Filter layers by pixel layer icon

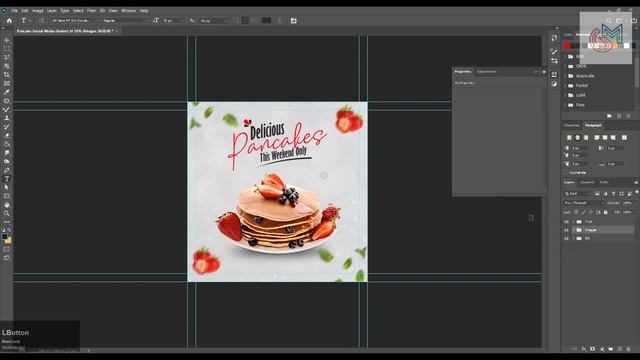tap(597, 193)
